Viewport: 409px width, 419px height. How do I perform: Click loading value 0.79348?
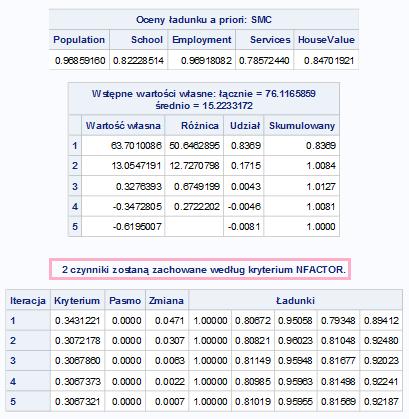339,321
